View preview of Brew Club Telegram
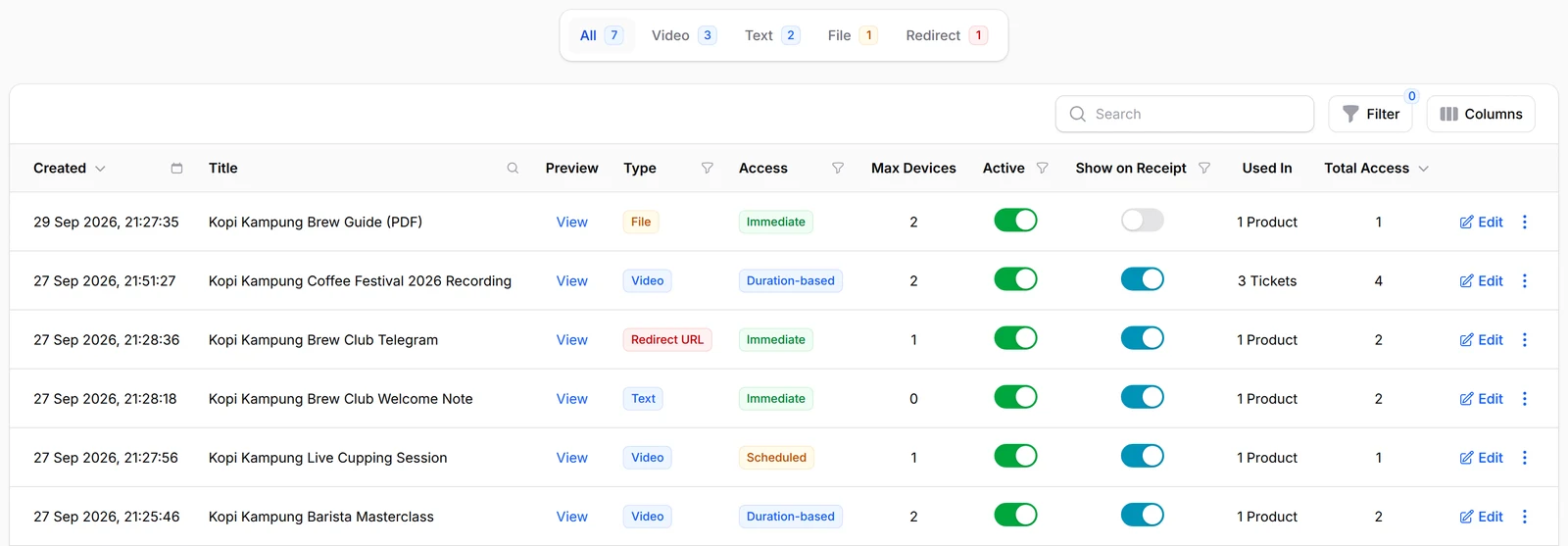Screen dimensions: 1568x546 (x=572, y=340)
